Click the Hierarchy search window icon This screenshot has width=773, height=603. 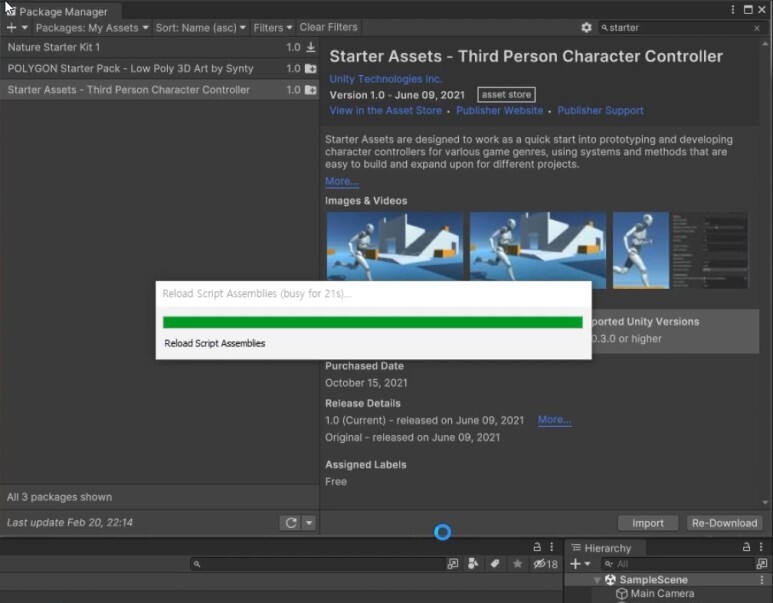762,564
